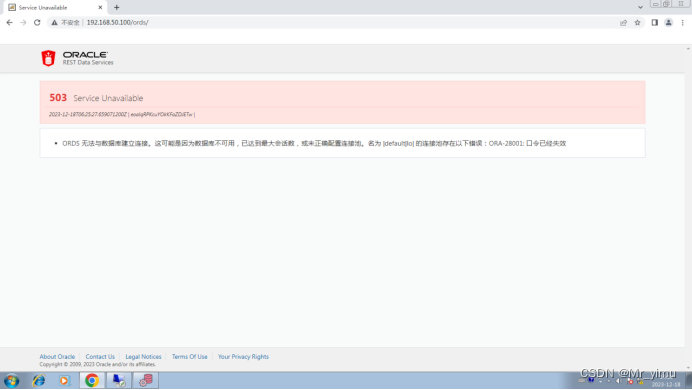Open the Chrome profile avatar
Image resolution: width=692 pixels, height=390 pixels.
click(x=669, y=22)
